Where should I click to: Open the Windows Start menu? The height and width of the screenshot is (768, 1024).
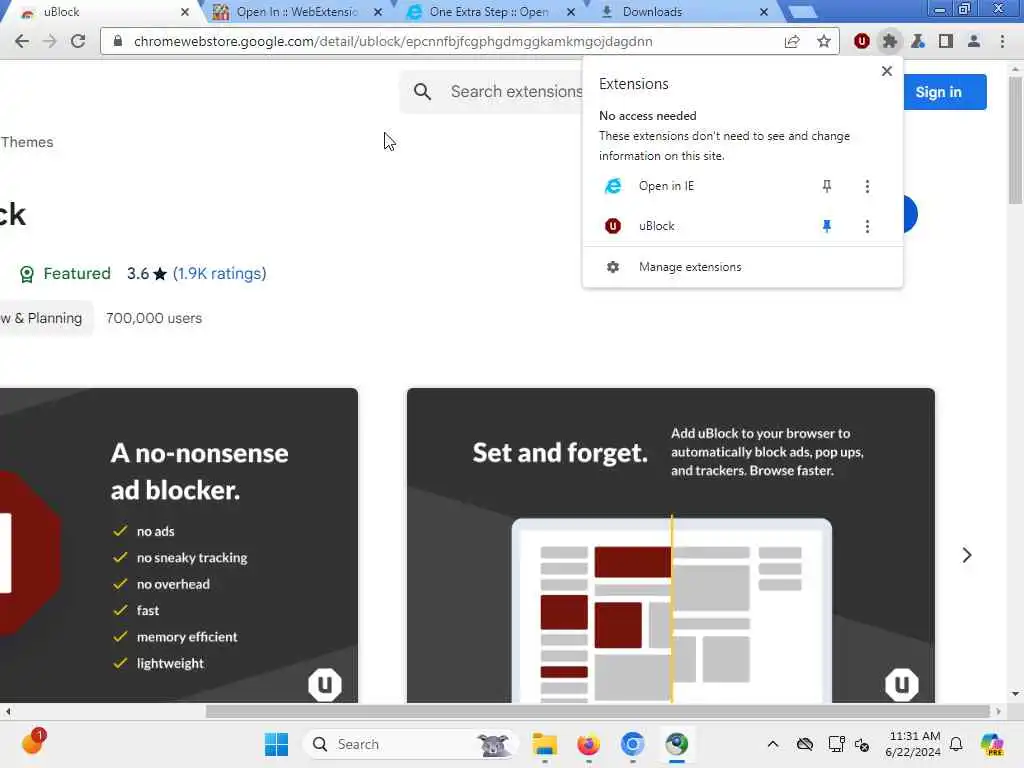276,744
